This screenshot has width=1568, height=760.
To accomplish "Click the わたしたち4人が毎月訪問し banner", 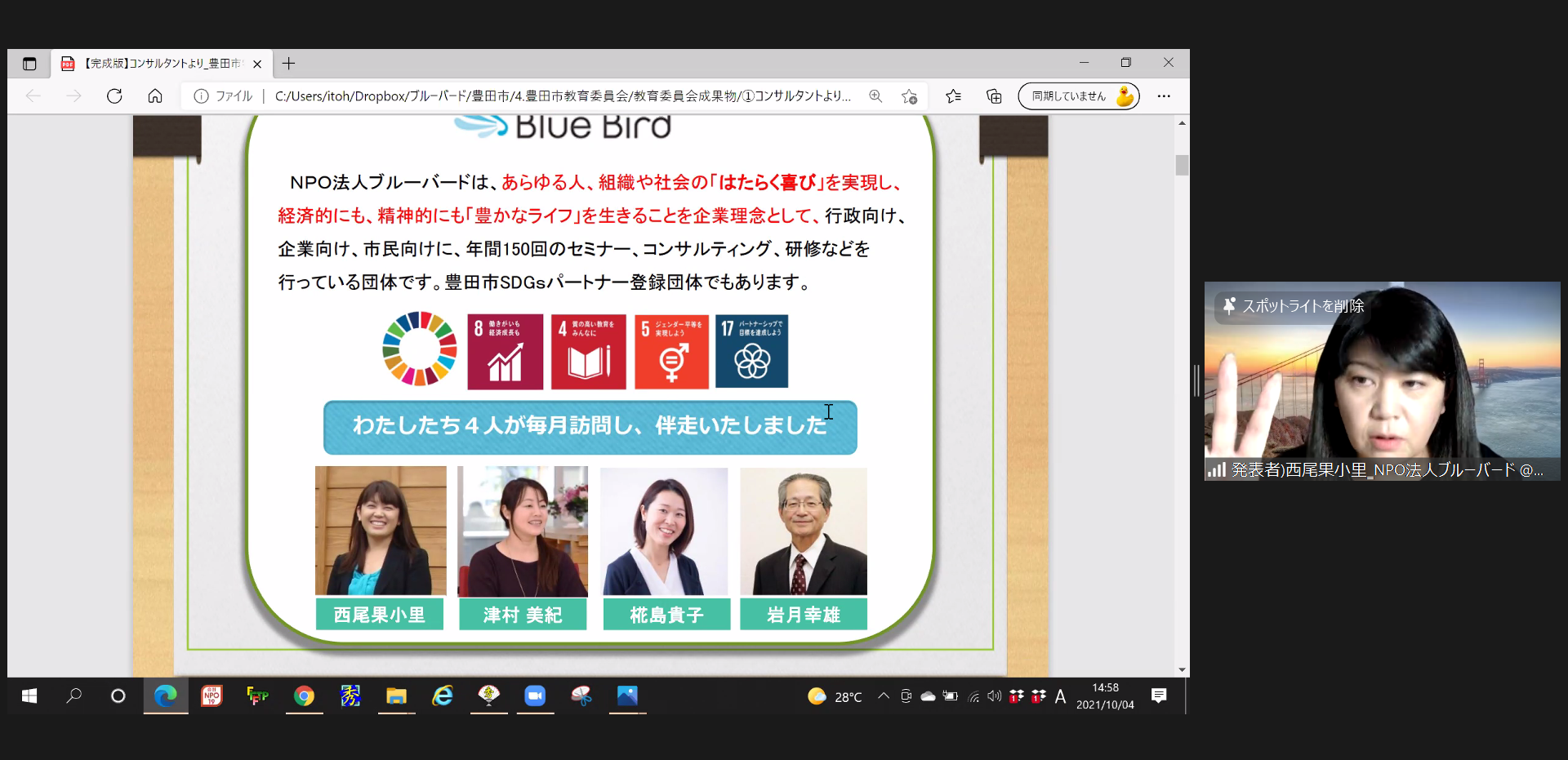I will click(x=590, y=427).
